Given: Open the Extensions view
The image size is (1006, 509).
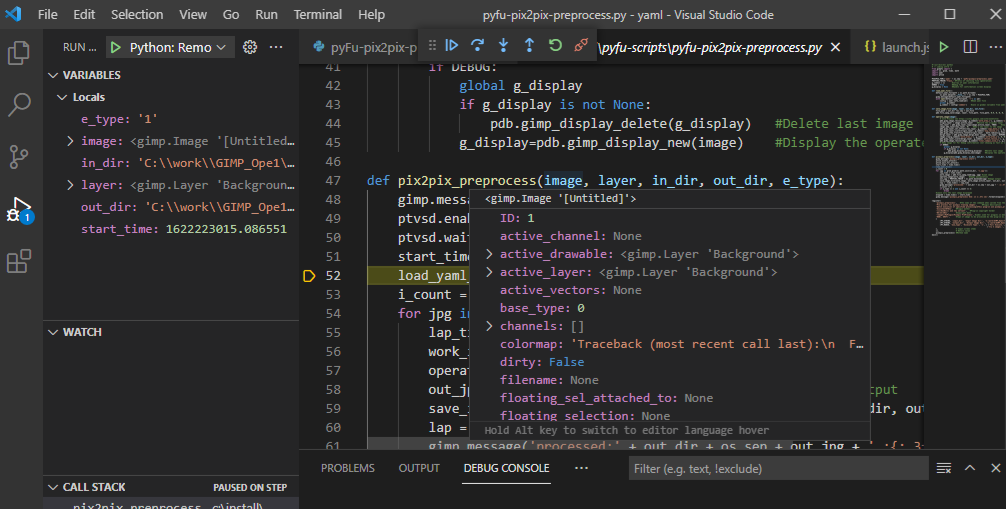Looking at the screenshot, I should pyautogui.click(x=19, y=261).
